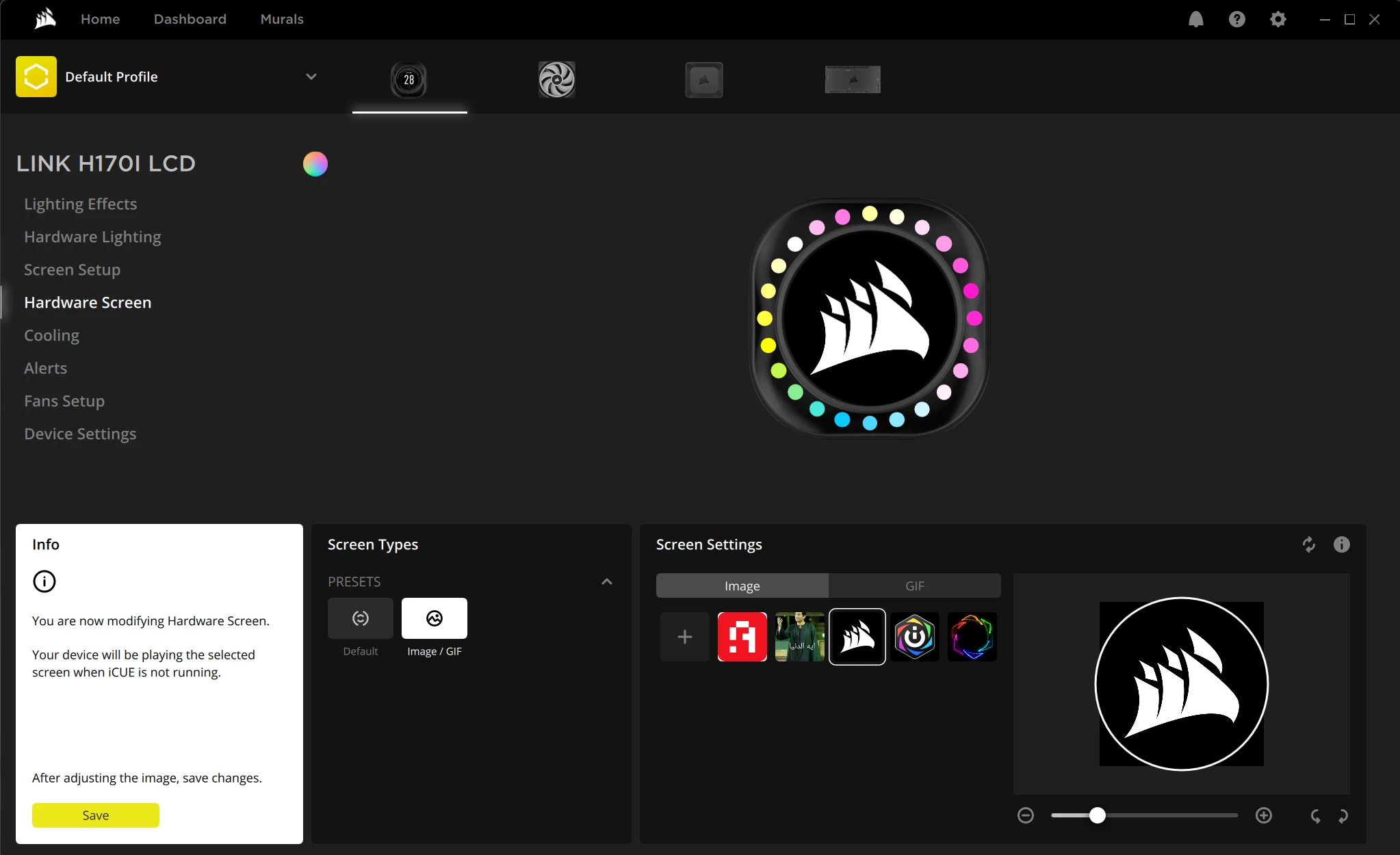Open the Cooling section
1400x855 pixels.
[x=51, y=335]
